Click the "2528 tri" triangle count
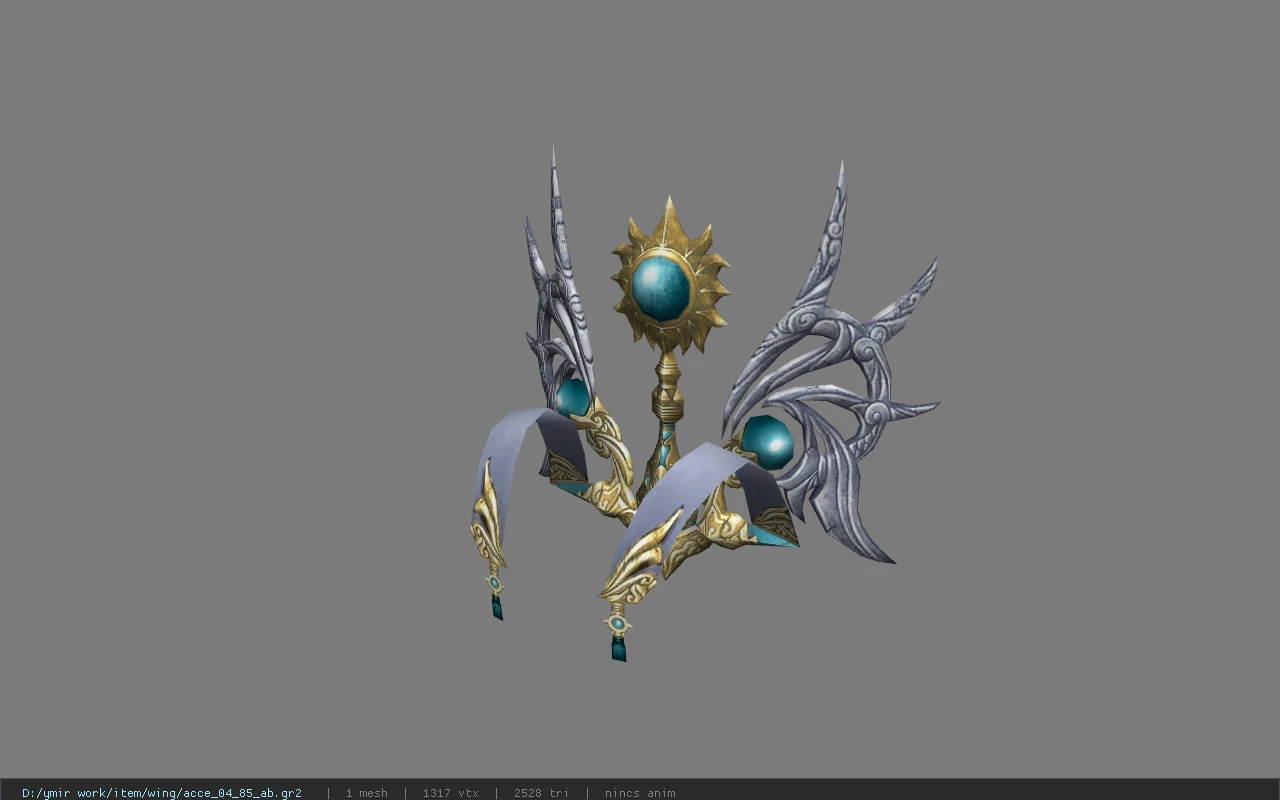 point(541,793)
